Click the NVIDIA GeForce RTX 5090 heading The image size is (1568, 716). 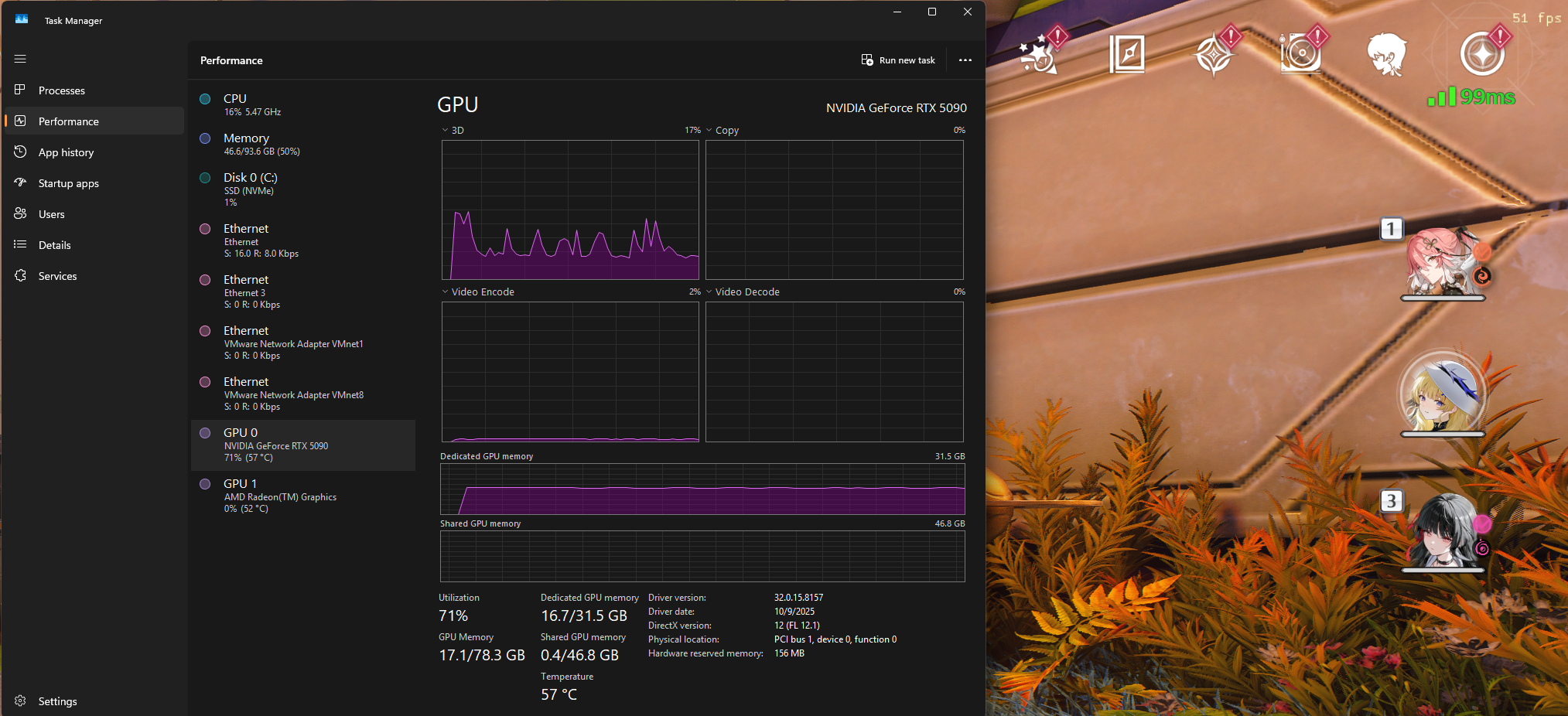(897, 108)
